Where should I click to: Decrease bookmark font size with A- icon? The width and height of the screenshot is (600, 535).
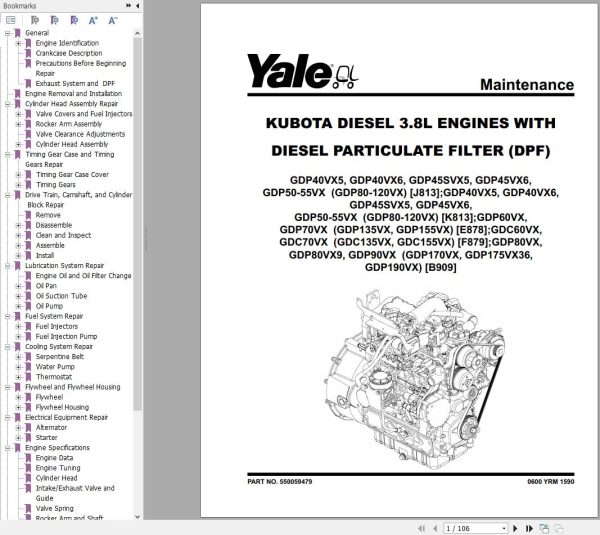(x=112, y=20)
